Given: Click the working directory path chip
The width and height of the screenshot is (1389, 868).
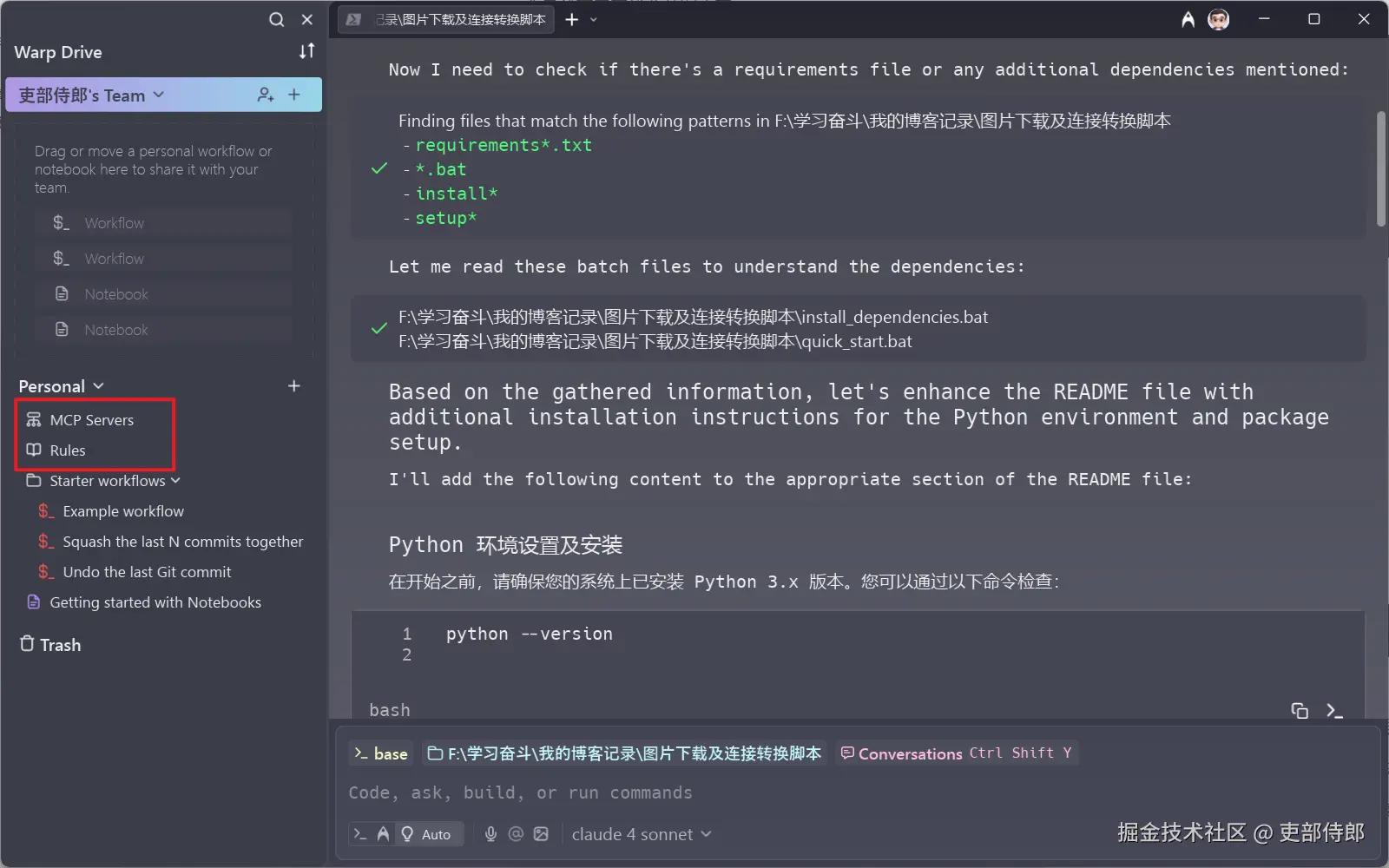Looking at the screenshot, I should point(624,753).
